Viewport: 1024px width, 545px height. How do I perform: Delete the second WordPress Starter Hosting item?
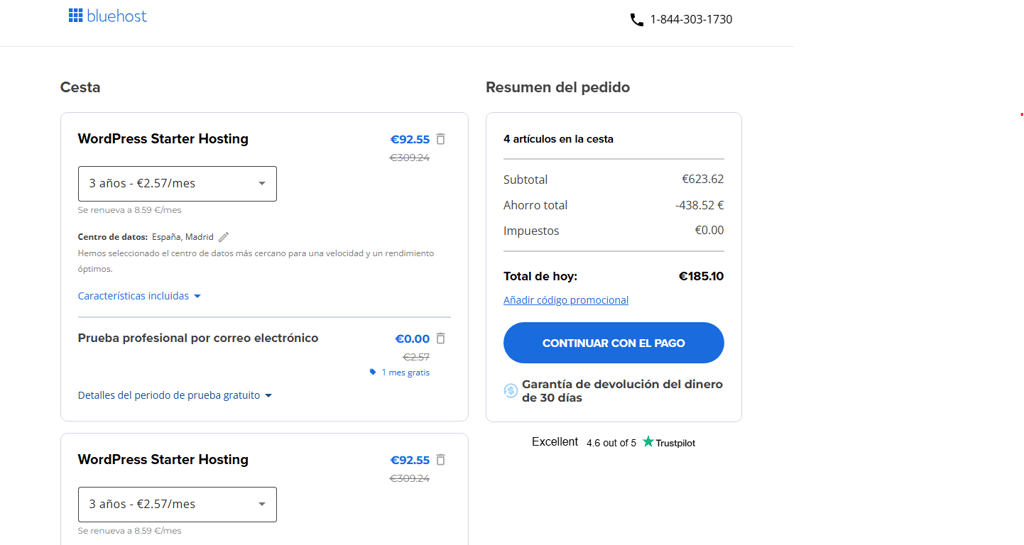pyautogui.click(x=441, y=459)
